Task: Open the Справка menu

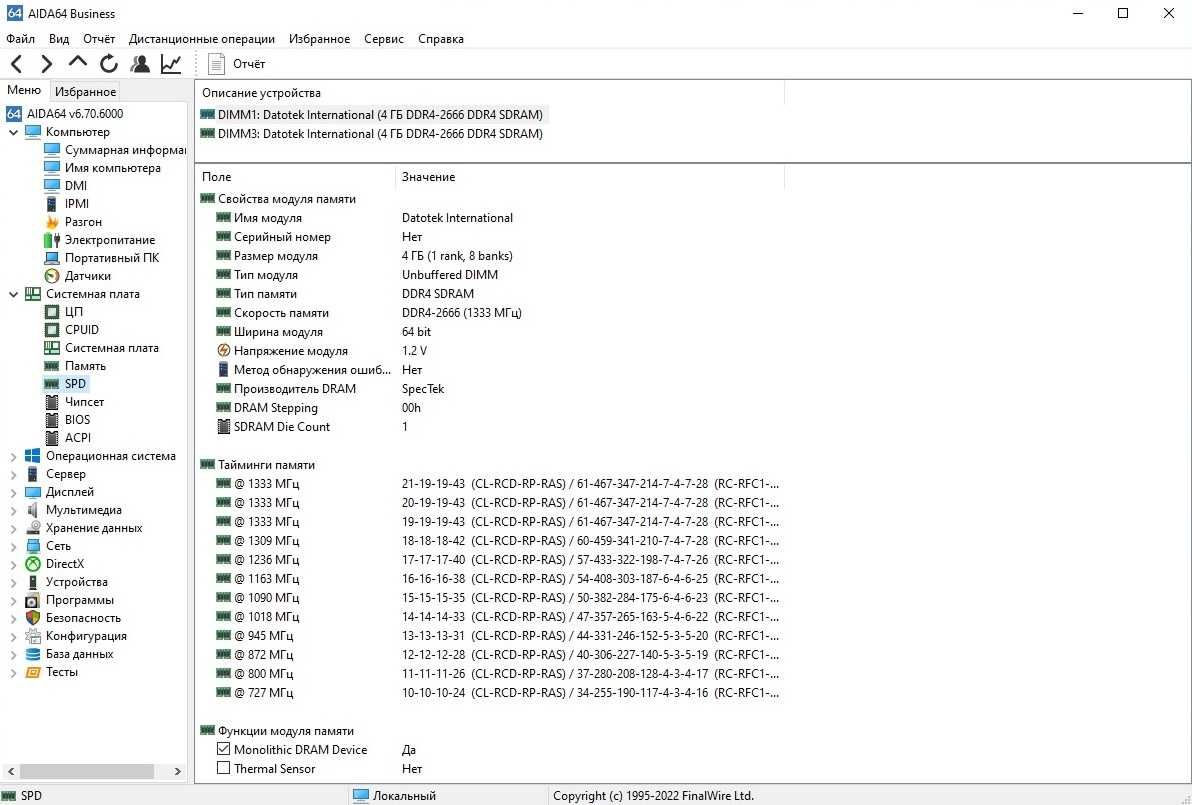Action: pyautogui.click(x=441, y=39)
